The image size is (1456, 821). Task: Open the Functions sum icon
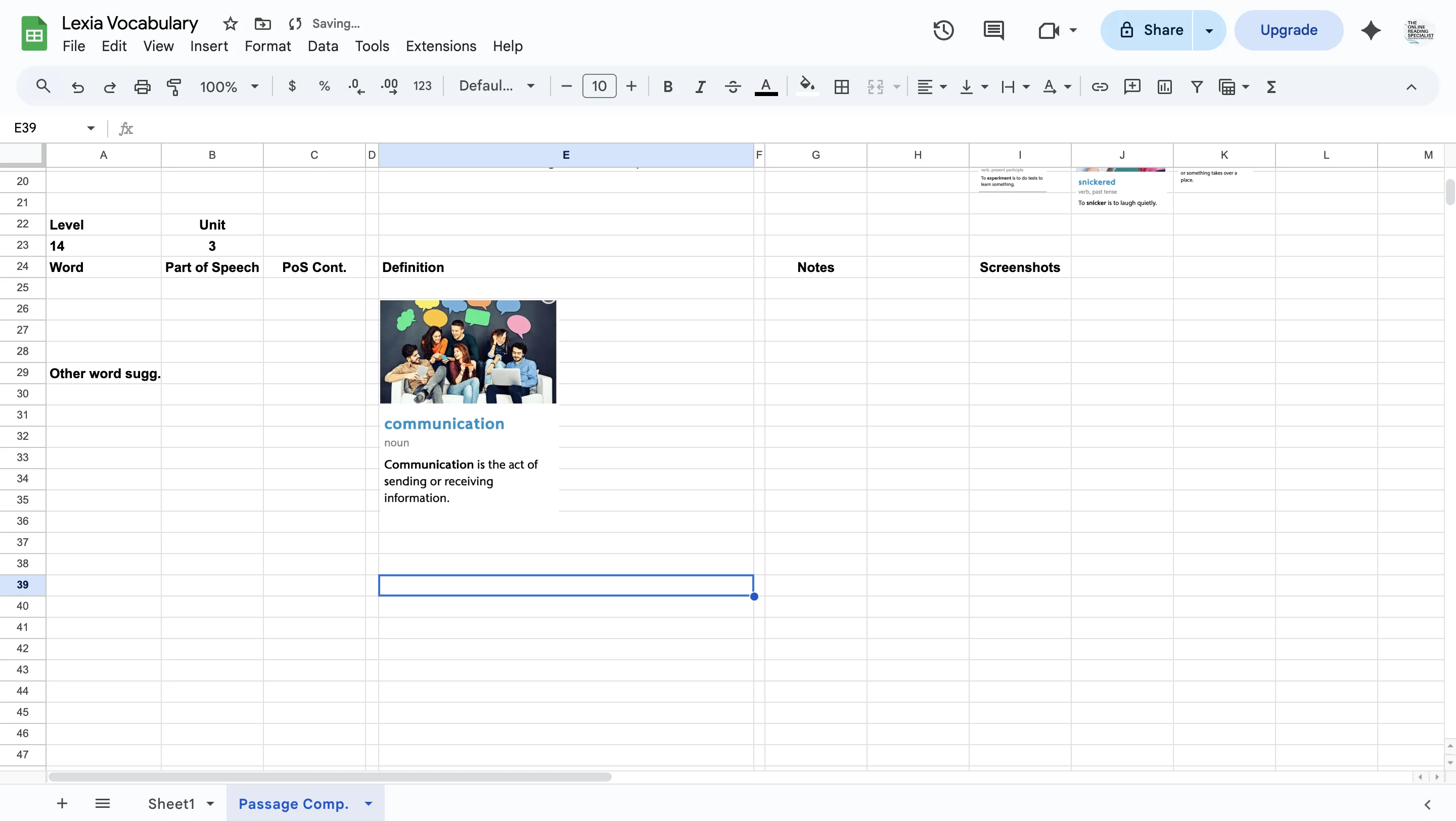click(1270, 86)
